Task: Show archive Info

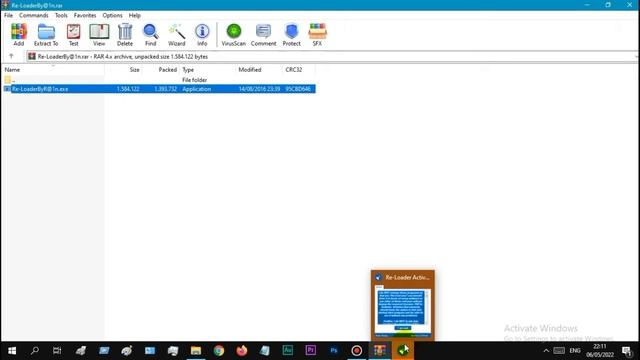Action: tap(202, 35)
